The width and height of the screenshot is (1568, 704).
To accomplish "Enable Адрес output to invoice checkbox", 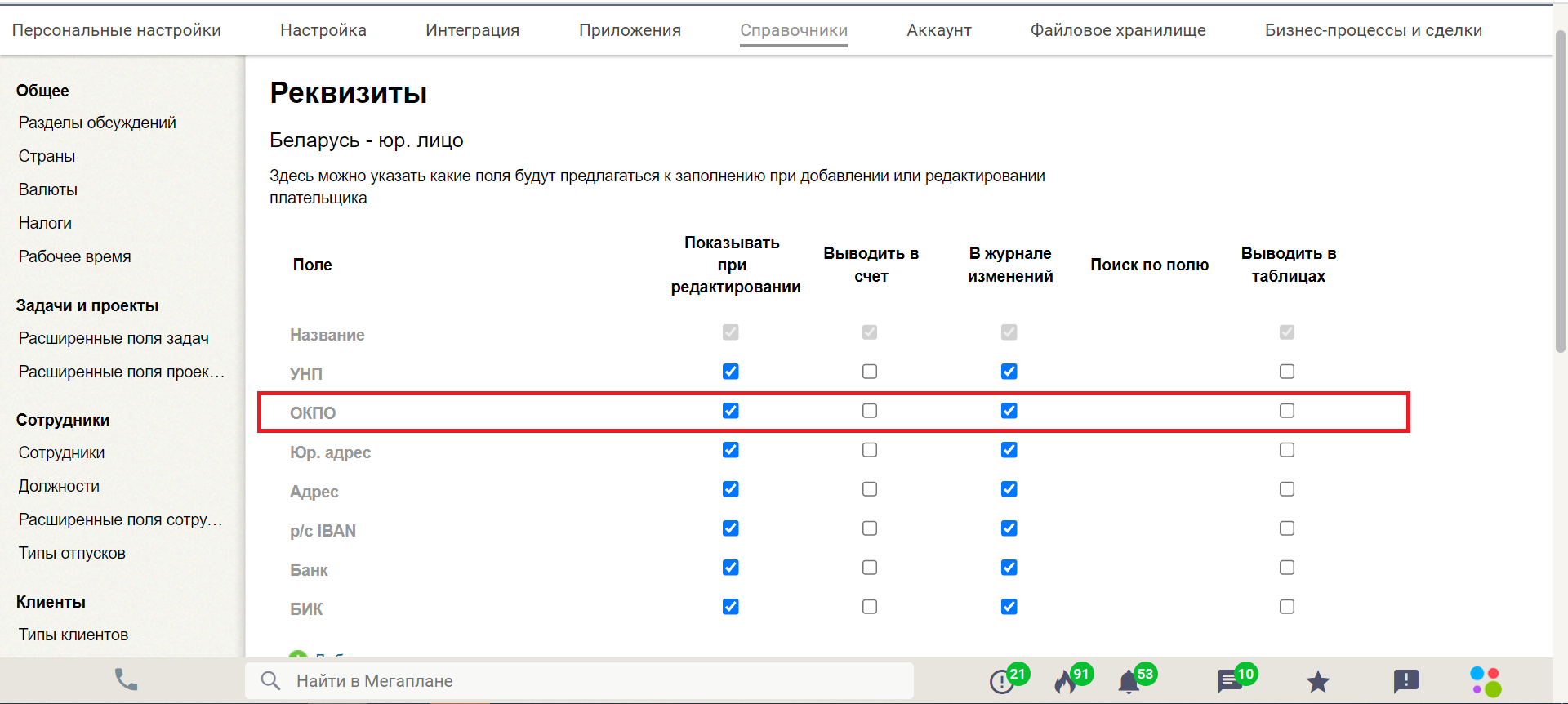I will pyautogui.click(x=870, y=489).
